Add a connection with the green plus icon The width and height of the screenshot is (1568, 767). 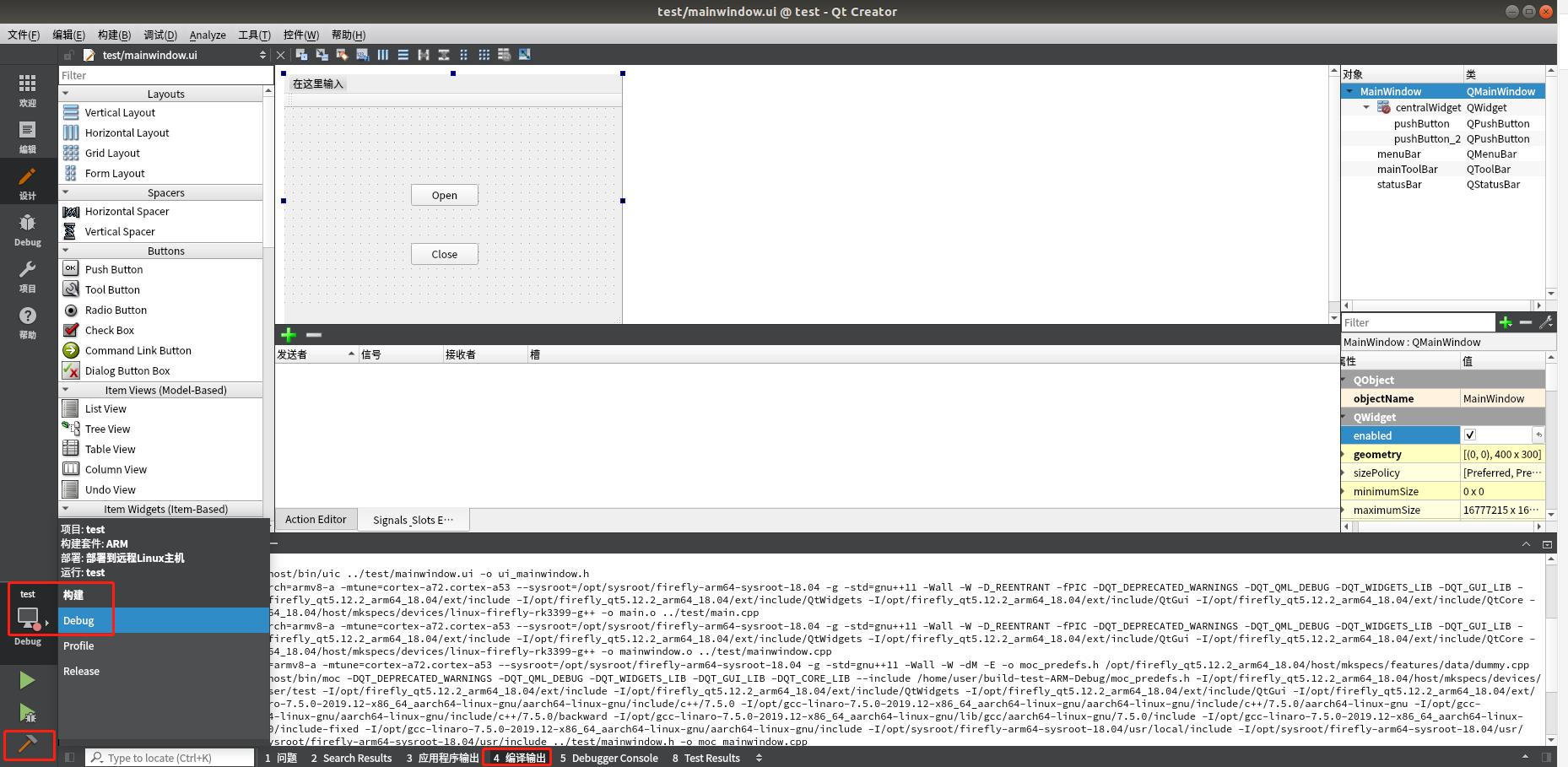[288, 335]
